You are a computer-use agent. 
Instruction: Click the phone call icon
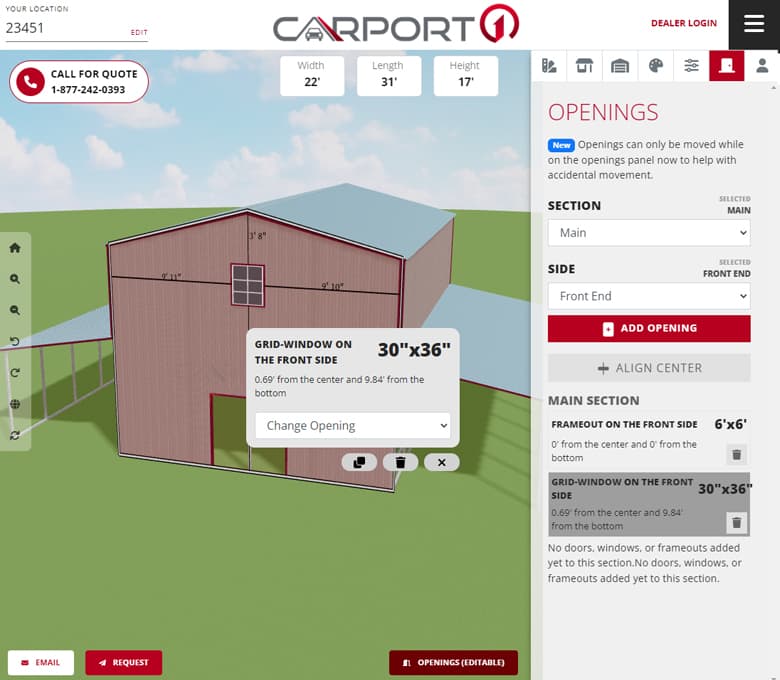click(x=30, y=82)
